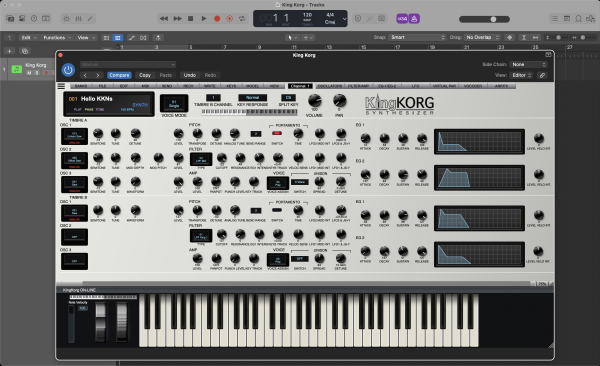Image resolution: width=600 pixels, height=366 pixels.
Task: Open the Functions dropdown in Tracks toolbar
Action: point(57,38)
